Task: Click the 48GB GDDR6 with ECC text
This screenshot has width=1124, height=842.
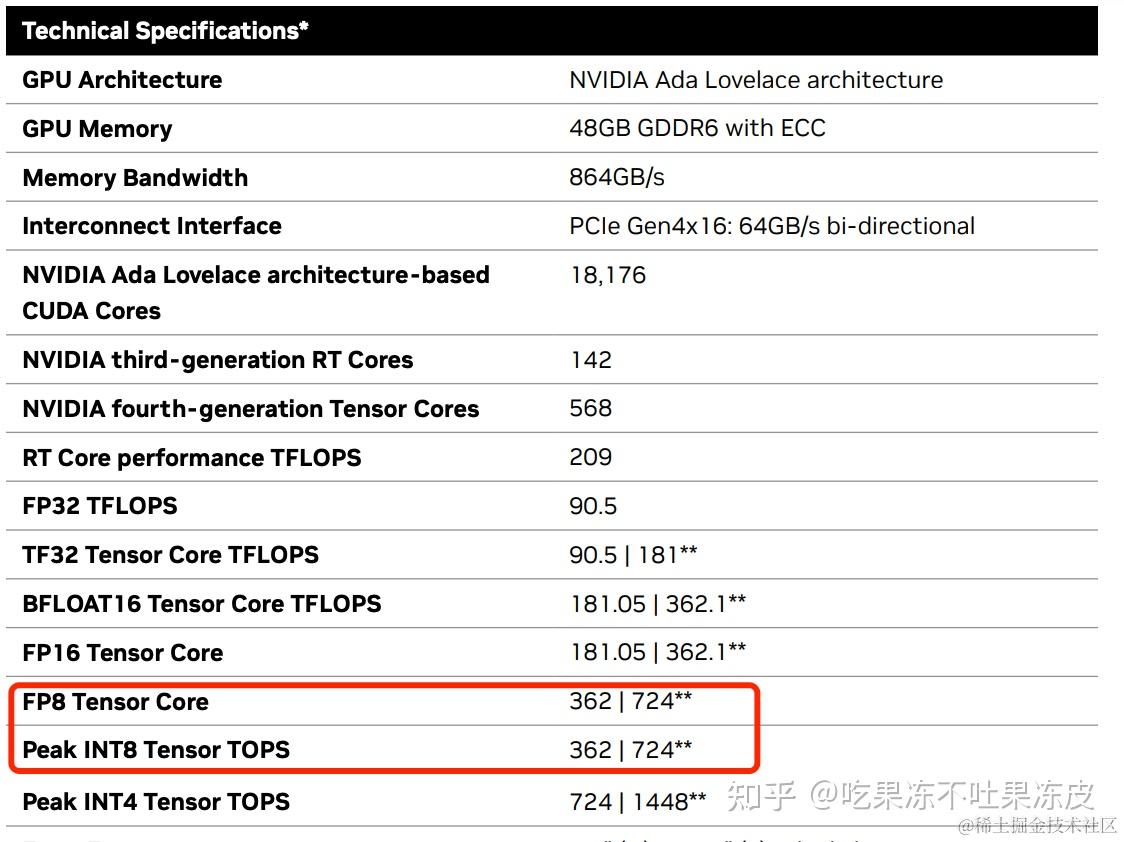Action: coord(696,128)
